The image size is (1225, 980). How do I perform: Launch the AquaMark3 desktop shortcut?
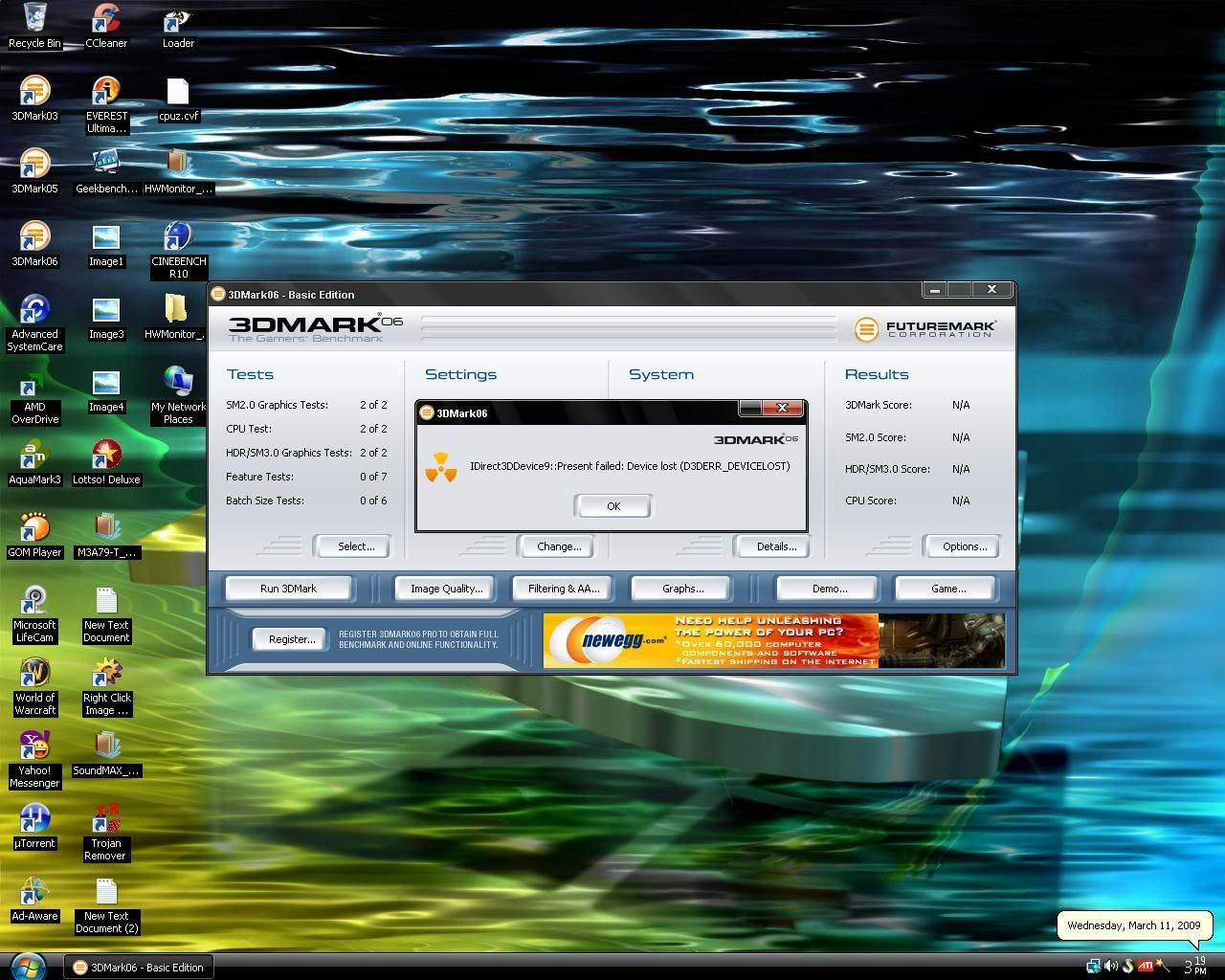pyautogui.click(x=34, y=462)
